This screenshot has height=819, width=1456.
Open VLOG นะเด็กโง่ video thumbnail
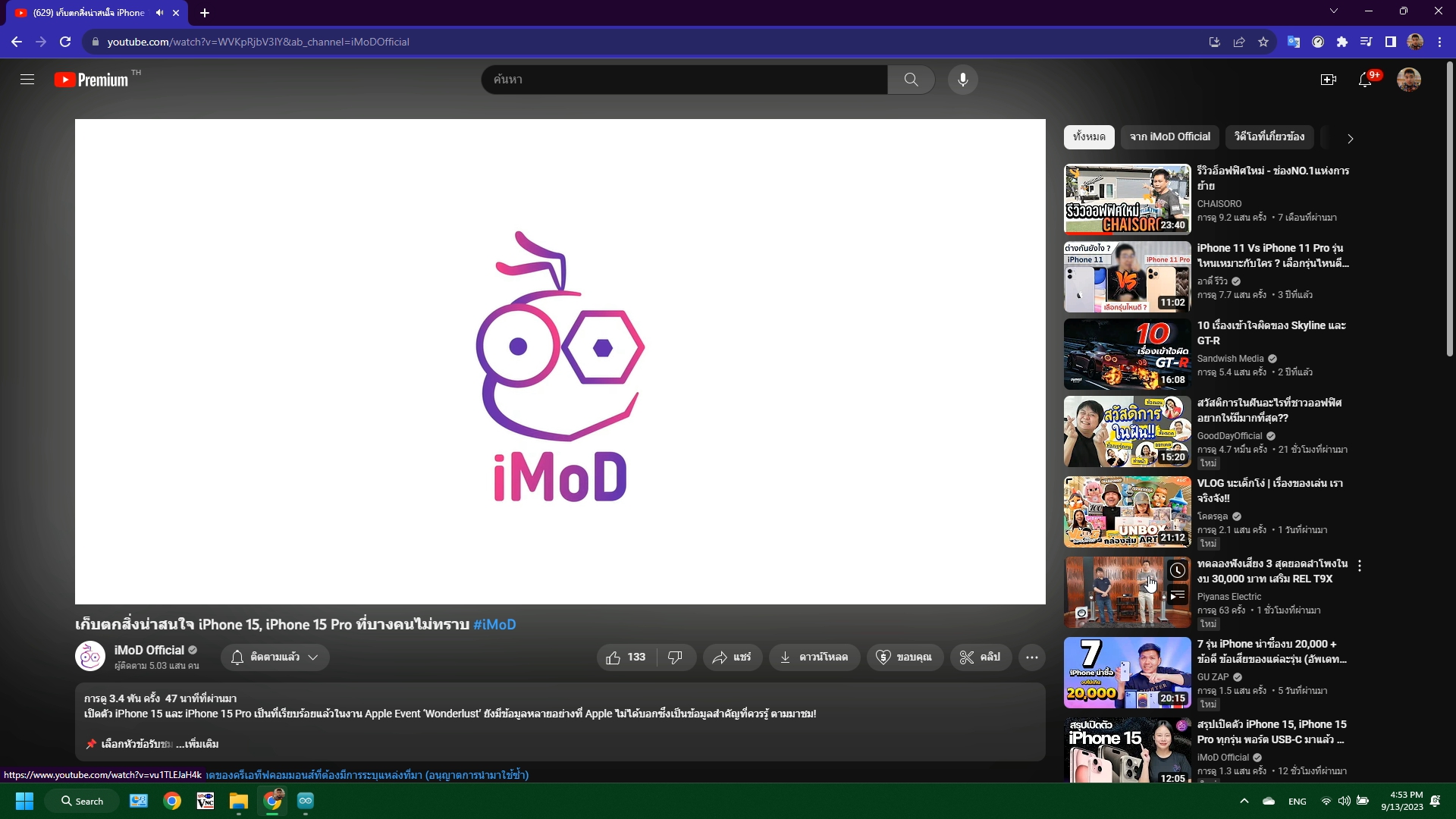click(x=1127, y=512)
